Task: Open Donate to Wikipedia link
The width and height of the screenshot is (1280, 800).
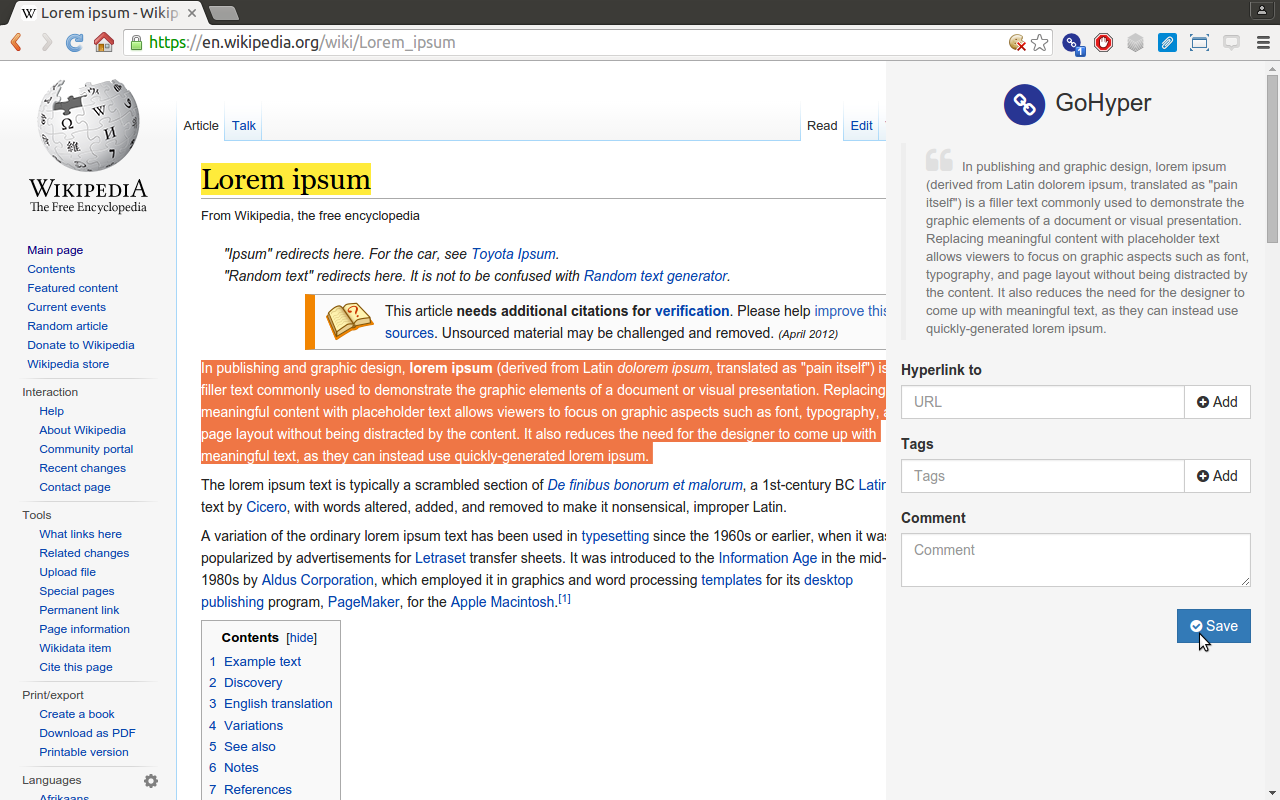Action: point(80,345)
